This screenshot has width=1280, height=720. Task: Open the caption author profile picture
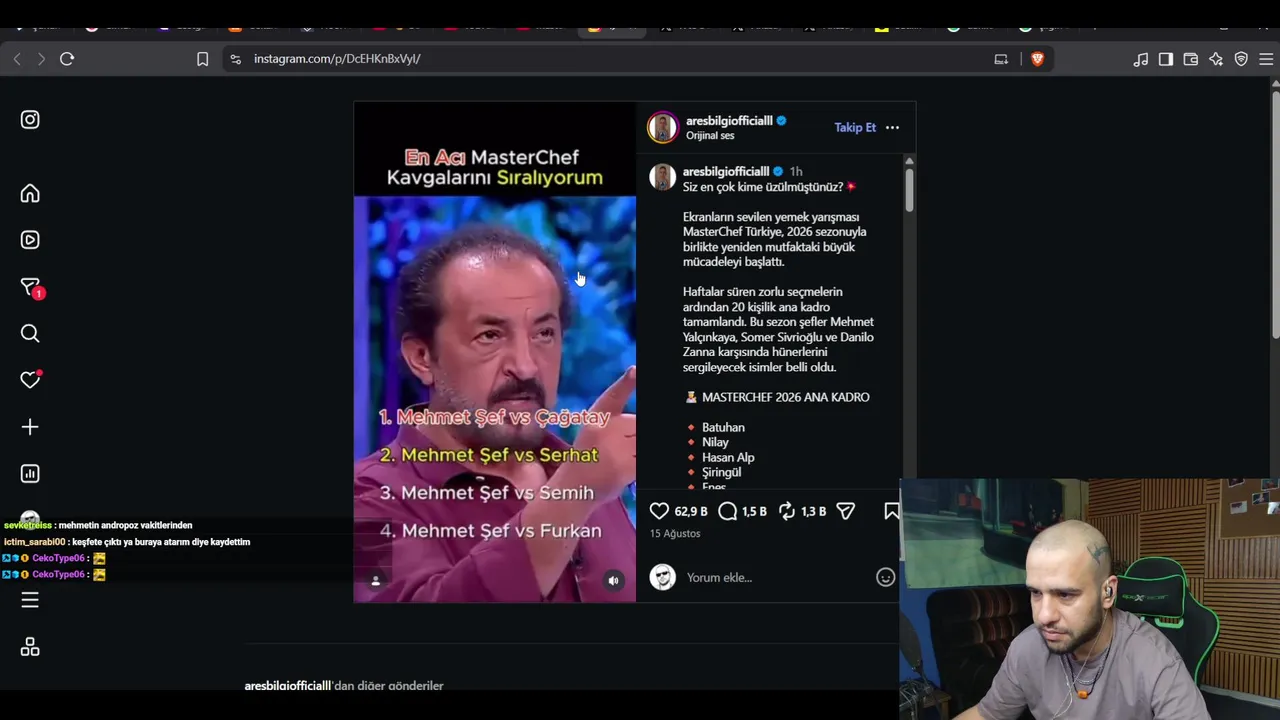click(x=663, y=177)
